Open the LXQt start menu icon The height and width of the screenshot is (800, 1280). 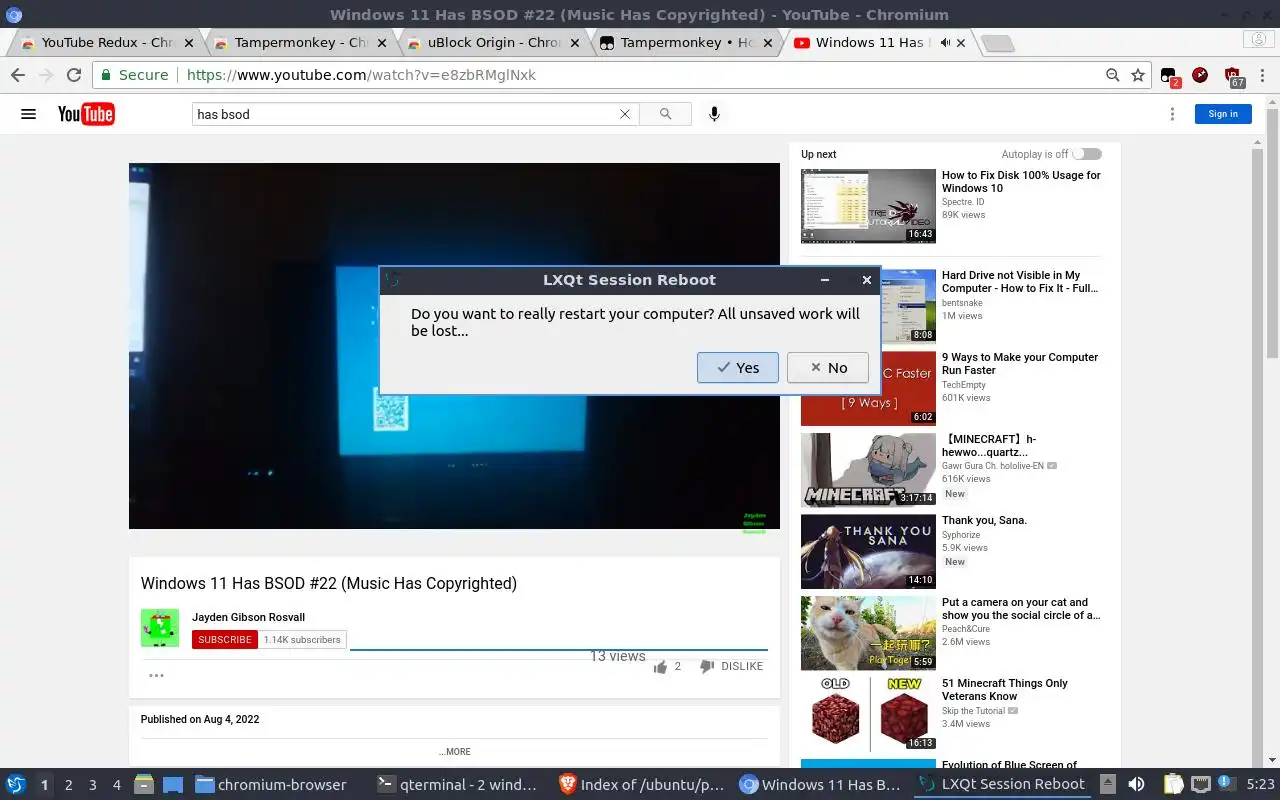coord(15,785)
